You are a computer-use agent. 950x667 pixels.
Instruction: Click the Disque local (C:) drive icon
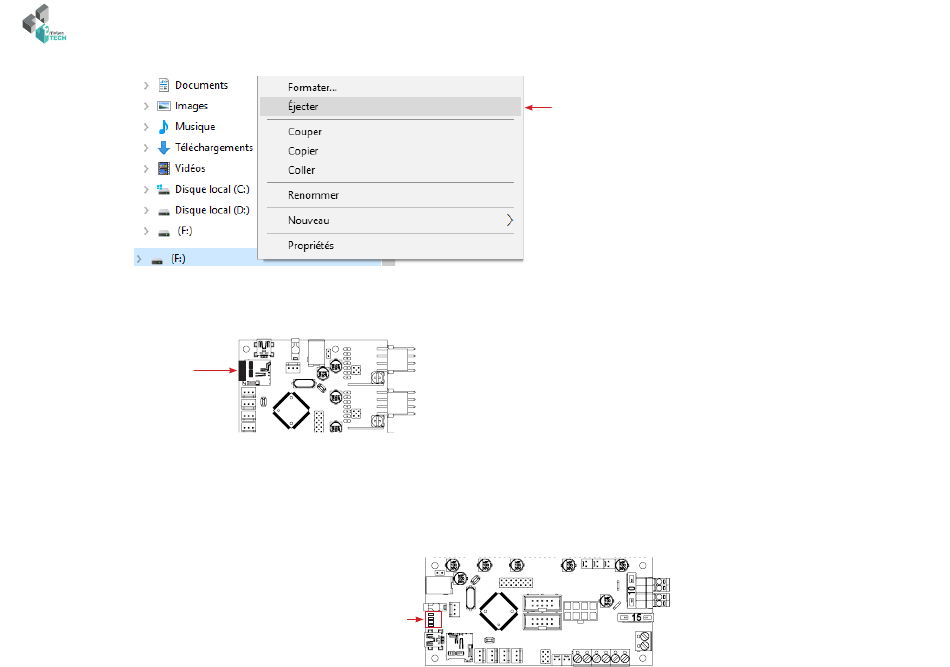[164, 190]
